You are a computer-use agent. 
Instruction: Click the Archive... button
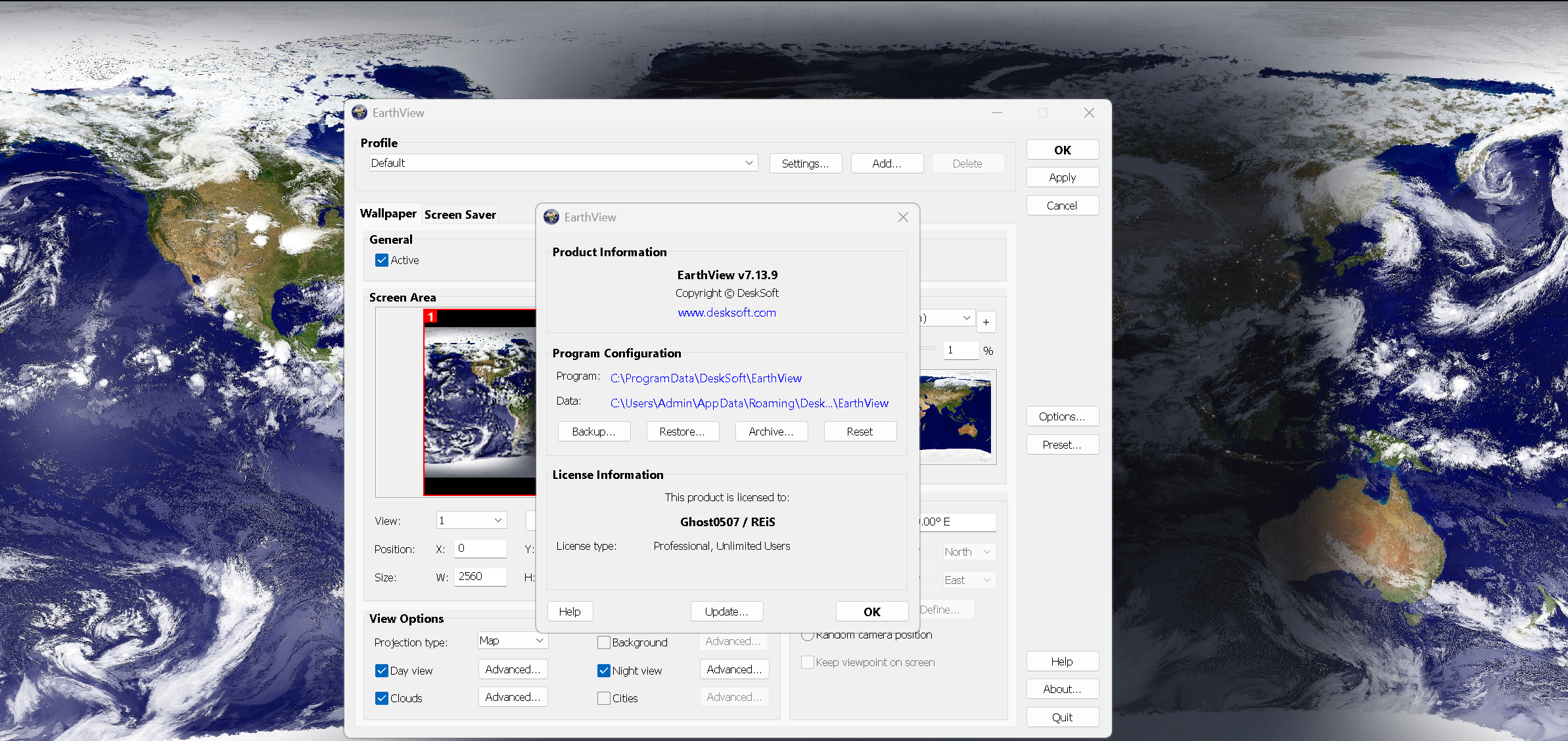pyautogui.click(x=772, y=432)
